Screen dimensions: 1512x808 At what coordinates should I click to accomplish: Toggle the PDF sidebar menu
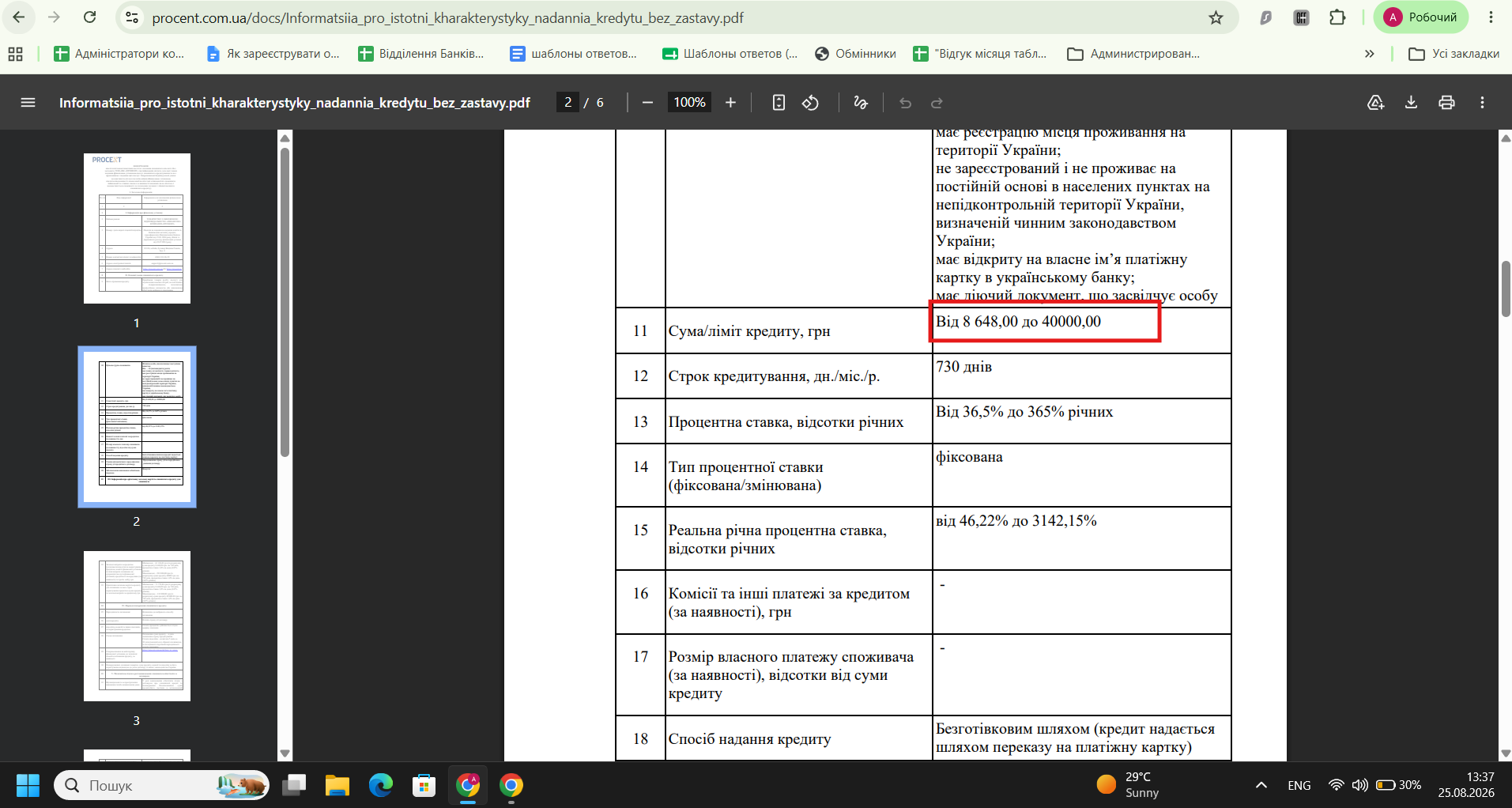click(x=28, y=103)
